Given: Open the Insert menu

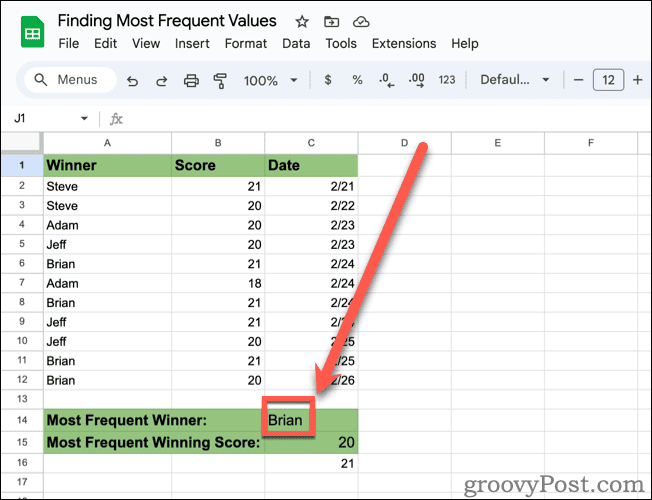Looking at the screenshot, I should coord(192,43).
